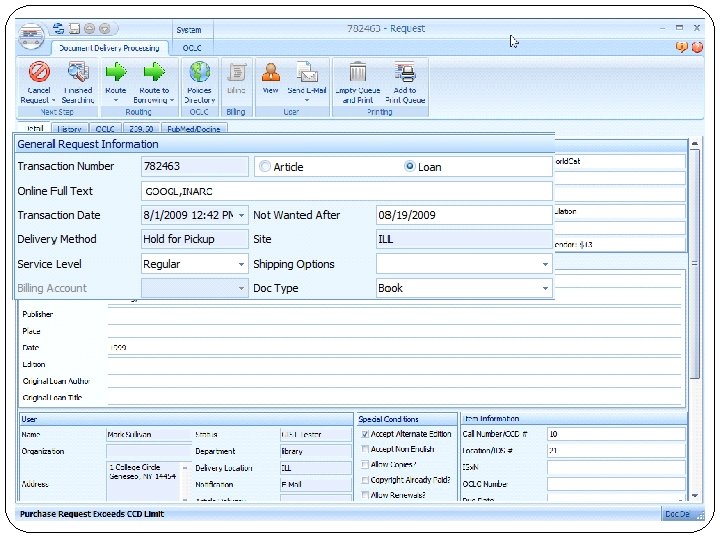Click the View user icon
720x540 pixels.
click(x=270, y=72)
